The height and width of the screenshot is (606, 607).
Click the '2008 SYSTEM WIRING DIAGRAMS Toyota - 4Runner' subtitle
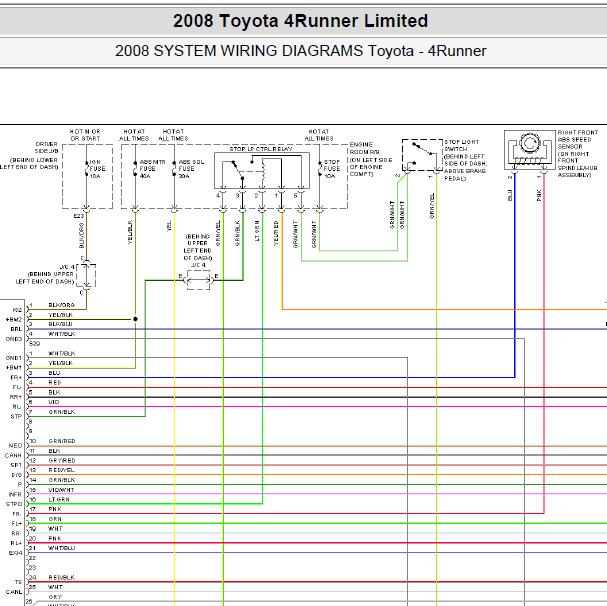click(x=300, y=51)
